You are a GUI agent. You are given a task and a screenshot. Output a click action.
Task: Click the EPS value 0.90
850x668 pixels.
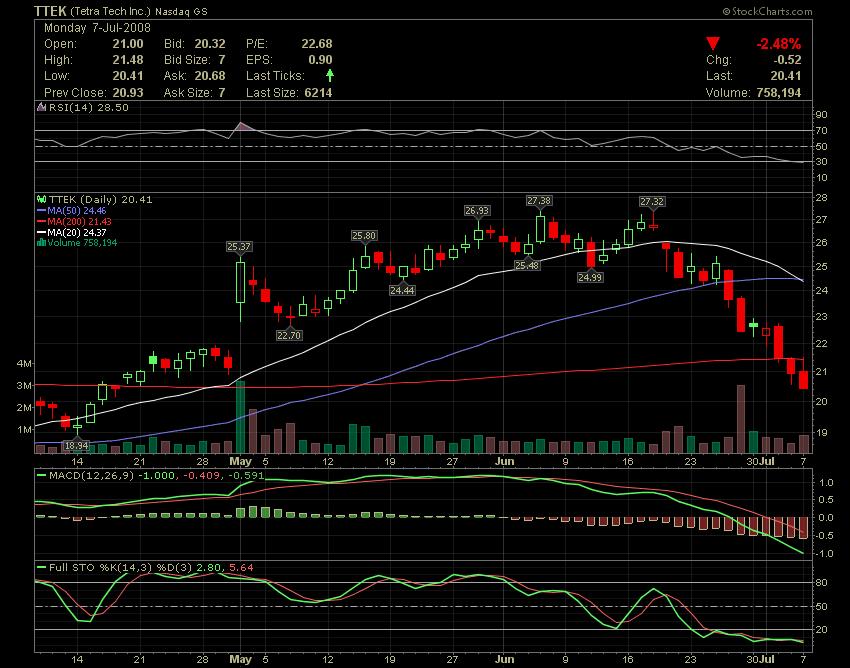pos(320,60)
